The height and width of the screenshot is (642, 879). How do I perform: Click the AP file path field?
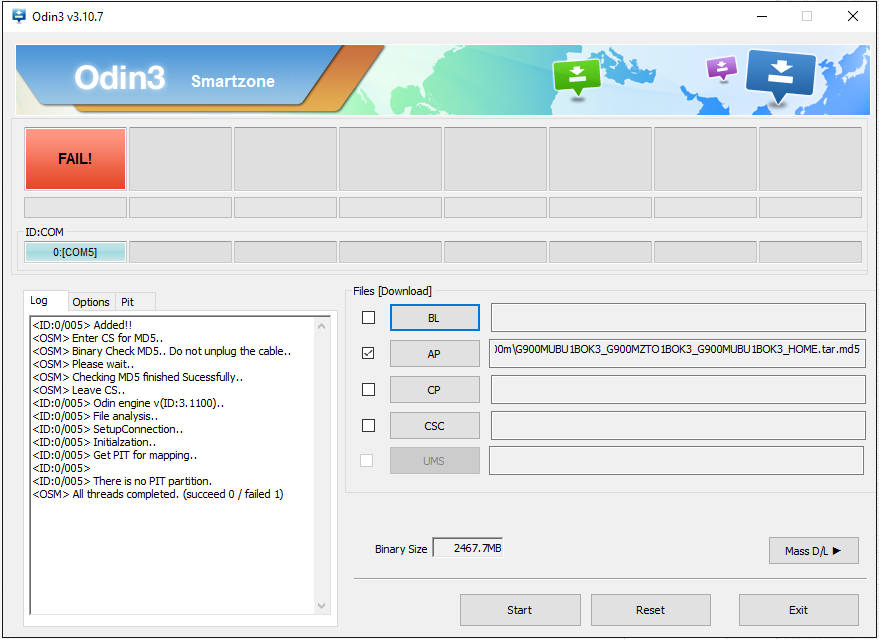click(678, 353)
